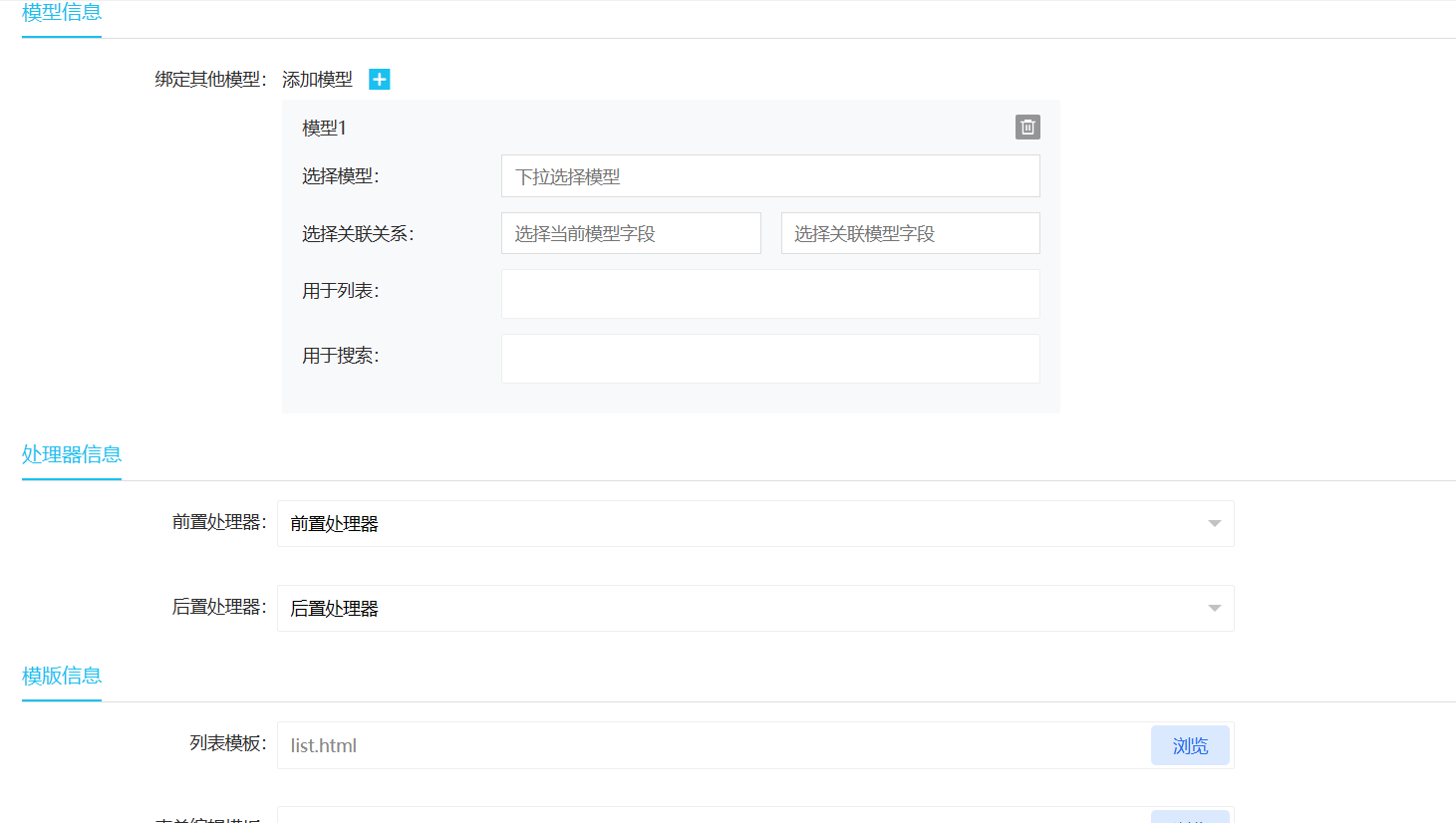Viewport: 1456px width, 823px height.
Task: Open the 选择当前模型字段 selector
Action: click(x=630, y=233)
